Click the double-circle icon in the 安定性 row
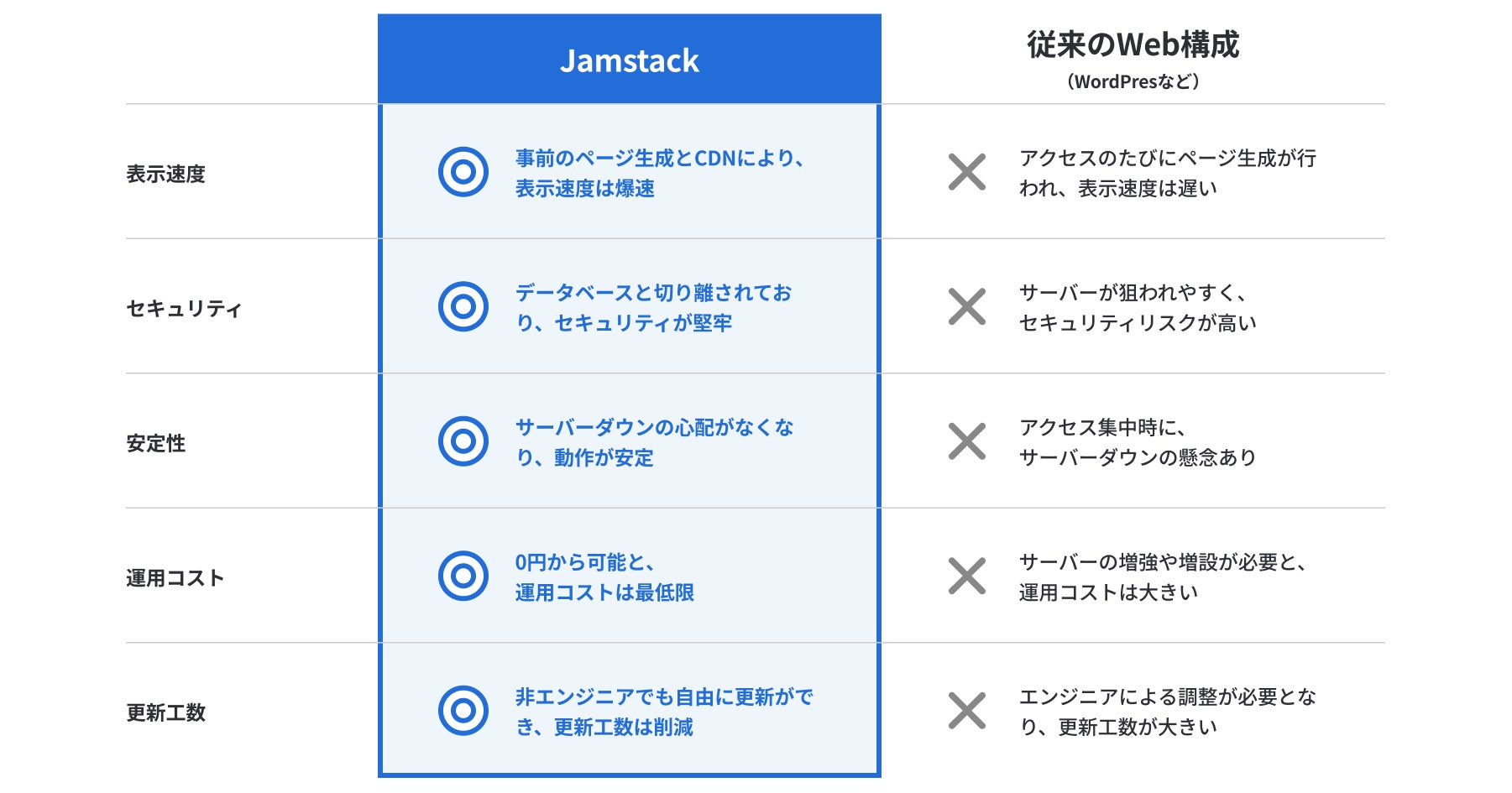The width and height of the screenshot is (1512, 793). click(x=463, y=441)
